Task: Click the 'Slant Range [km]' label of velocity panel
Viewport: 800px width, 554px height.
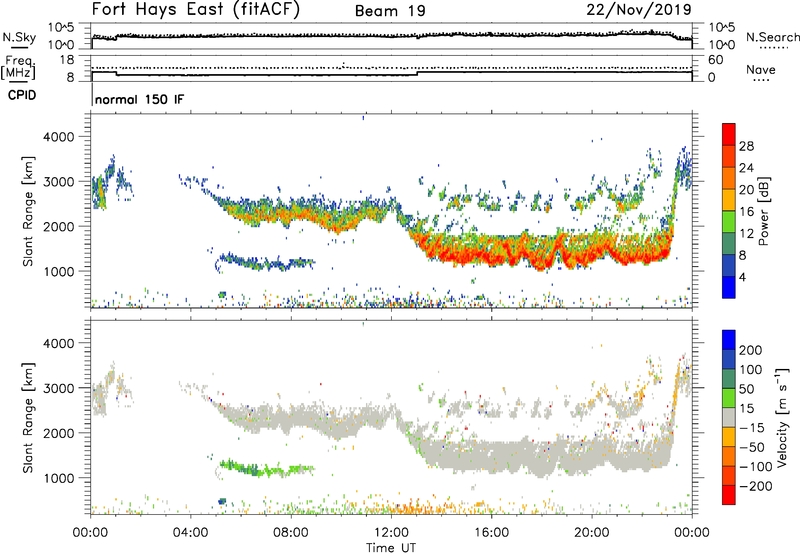Action: pos(28,418)
